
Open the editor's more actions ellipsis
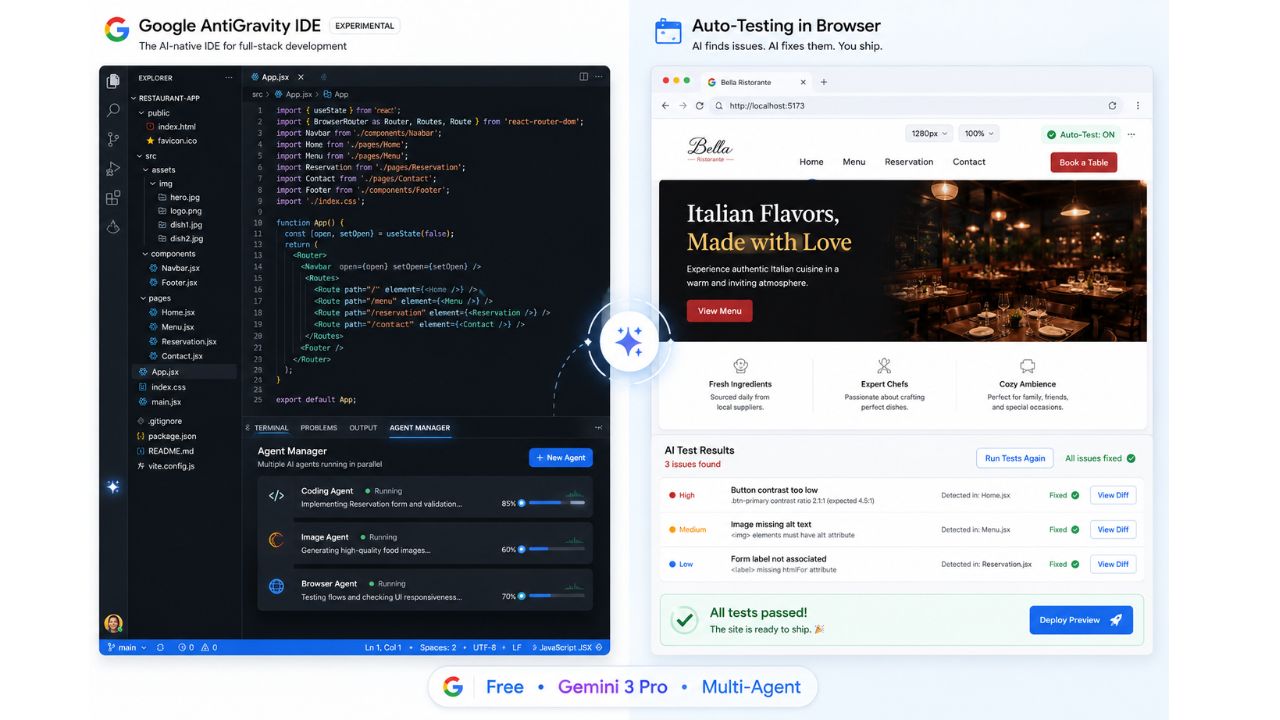click(599, 77)
